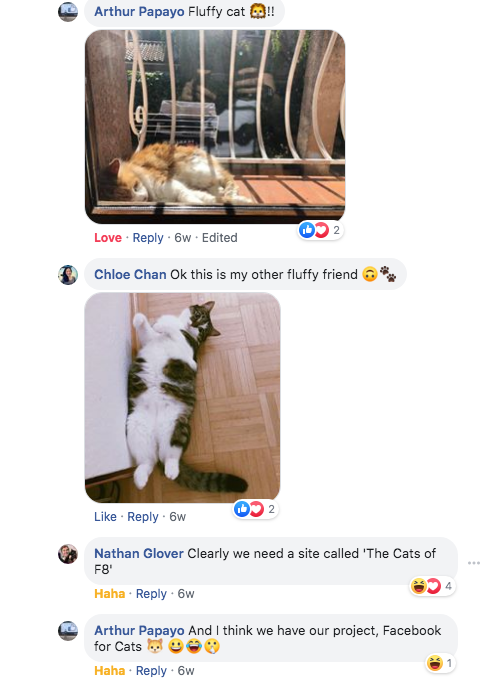This screenshot has width=488, height=686.
Task: Open options menu beside Nathan Glover's comment
Action: point(474,563)
